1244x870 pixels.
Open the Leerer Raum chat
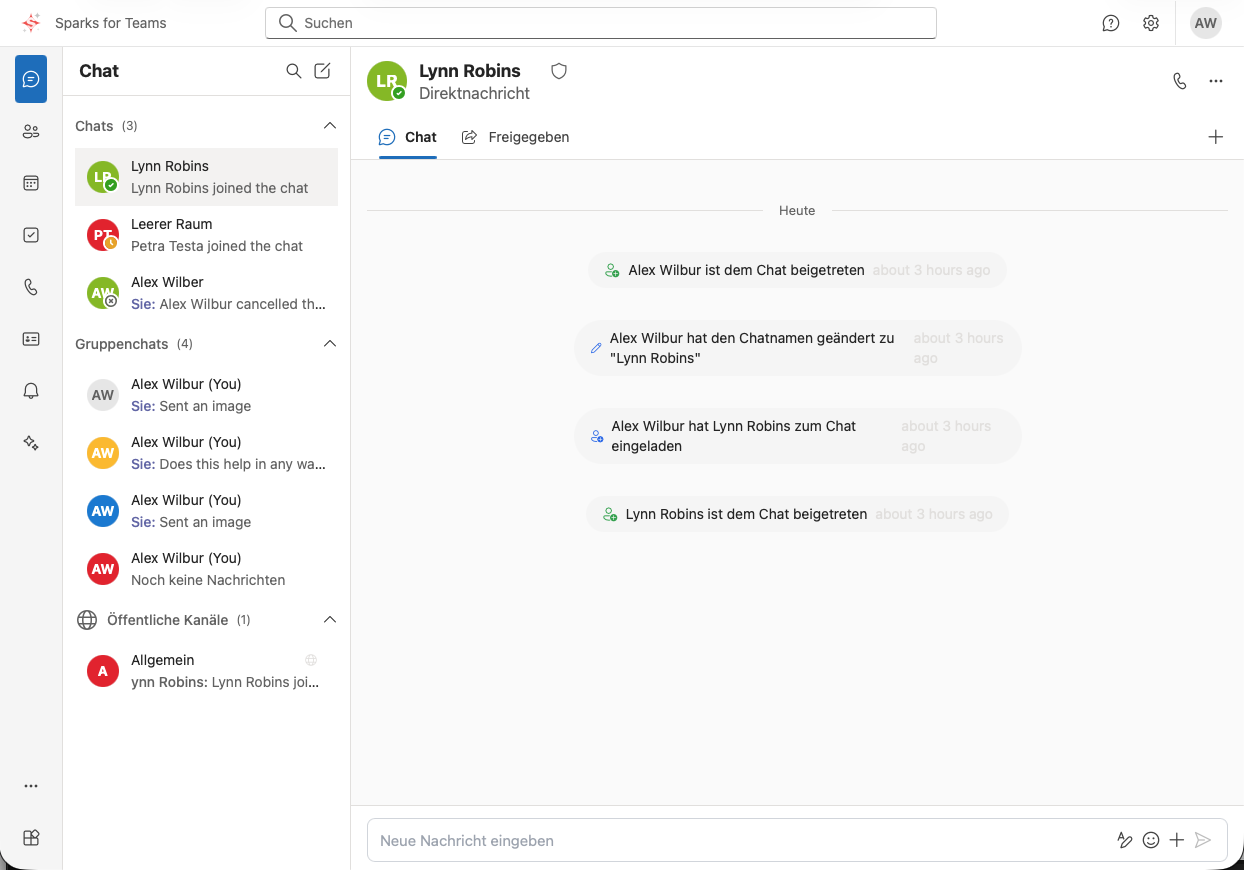pyautogui.click(x=205, y=235)
